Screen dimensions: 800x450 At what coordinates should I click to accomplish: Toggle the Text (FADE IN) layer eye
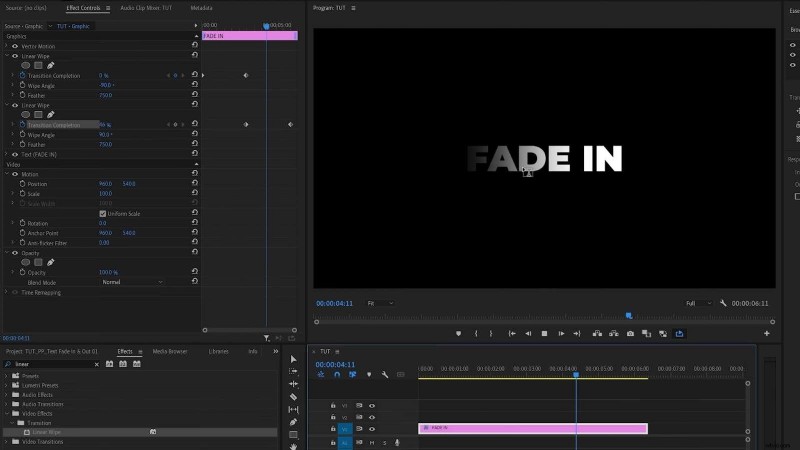[x=15, y=155]
